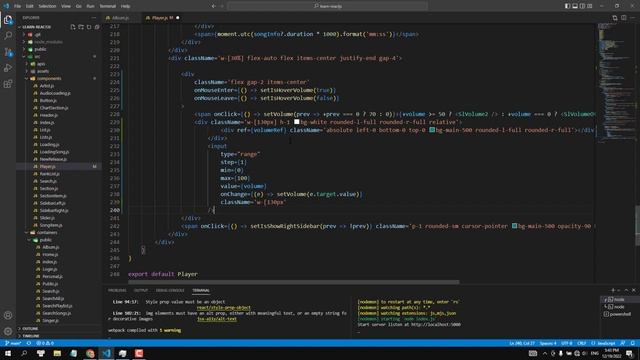Switch to the OUTPUT panel tab

141,290
